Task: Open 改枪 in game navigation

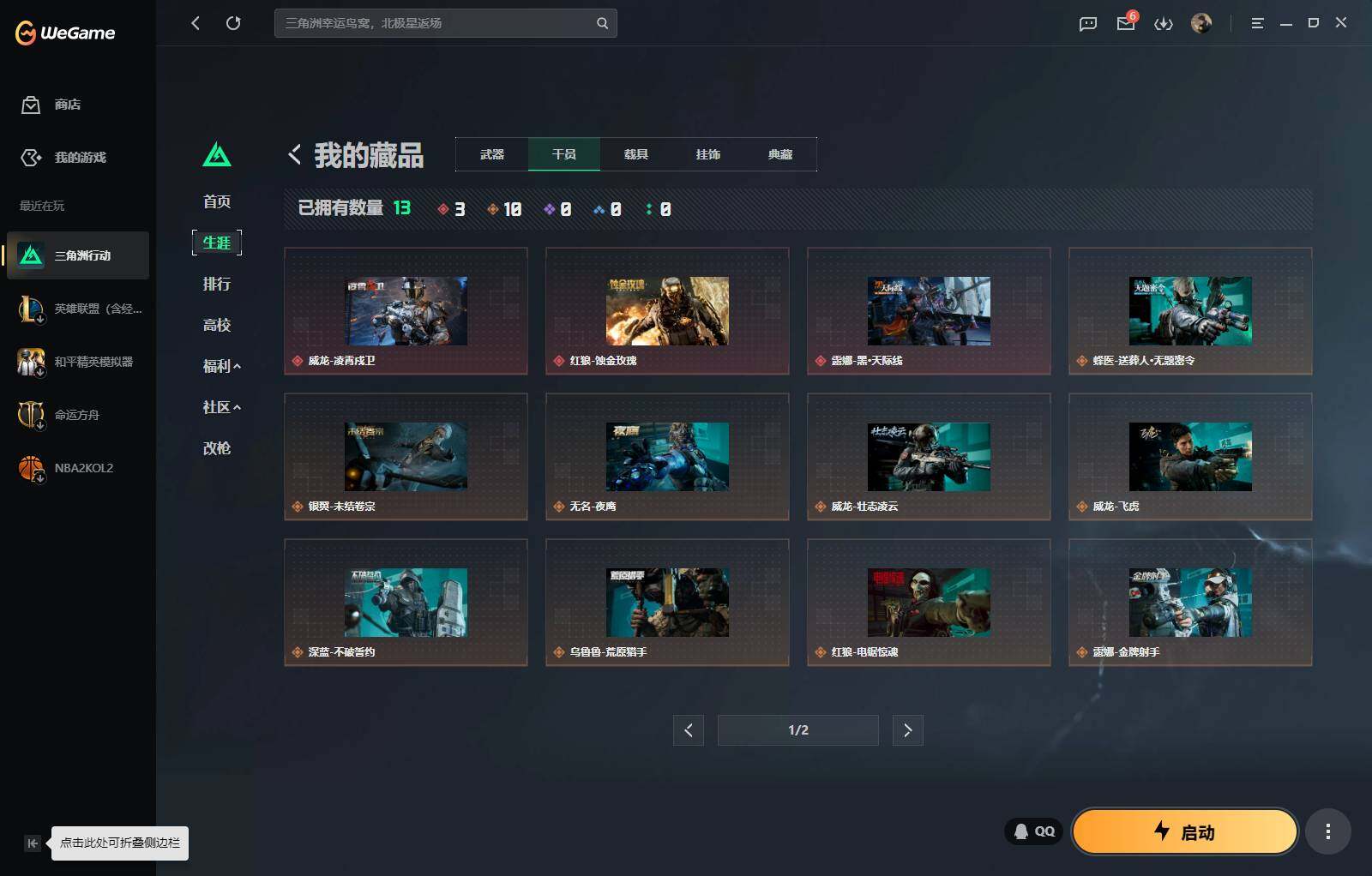Action: [x=217, y=448]
